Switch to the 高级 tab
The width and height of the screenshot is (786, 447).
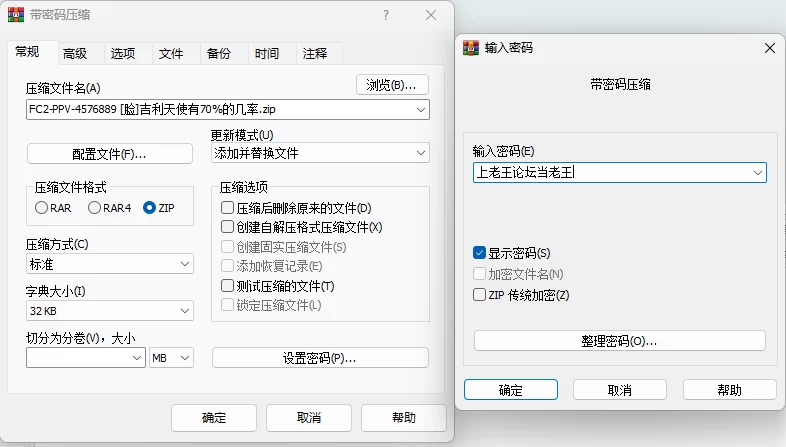click(75, 54)
